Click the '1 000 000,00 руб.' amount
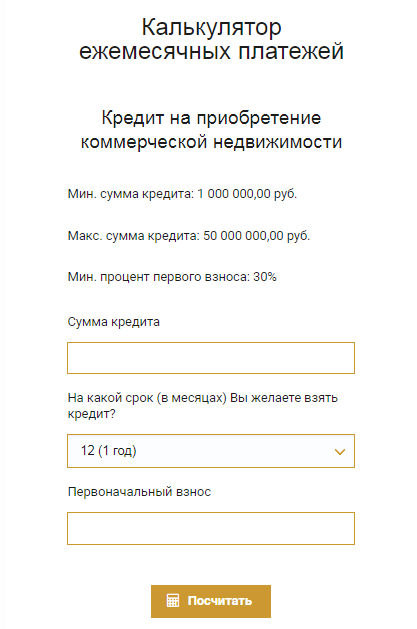 point(247,194)
